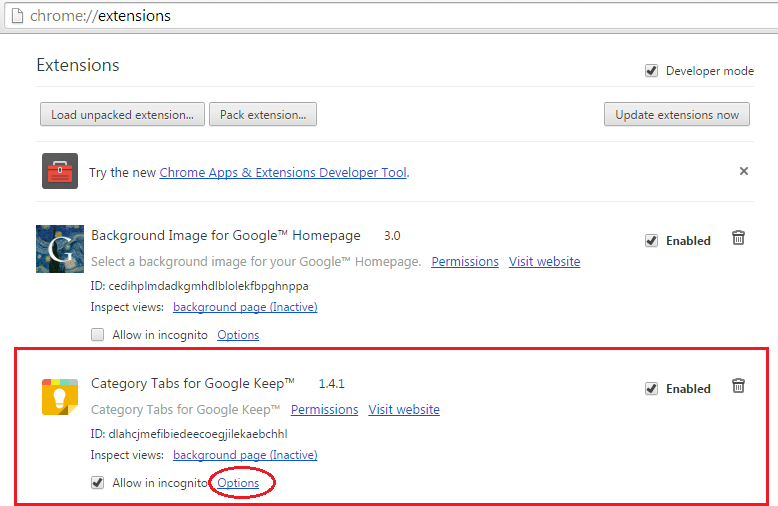
Task: Open Permissions link for Category Tabs extension
Action: tap(324, 409)
